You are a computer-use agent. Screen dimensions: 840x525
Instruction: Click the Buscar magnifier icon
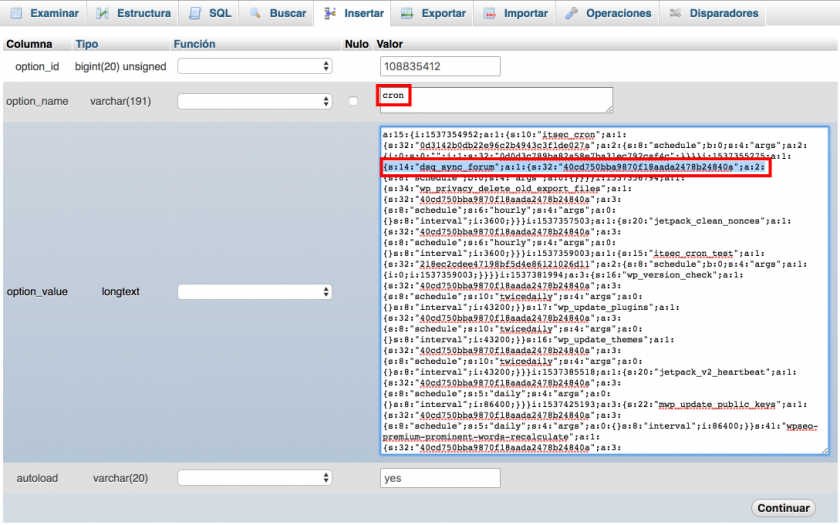point(255,14)
